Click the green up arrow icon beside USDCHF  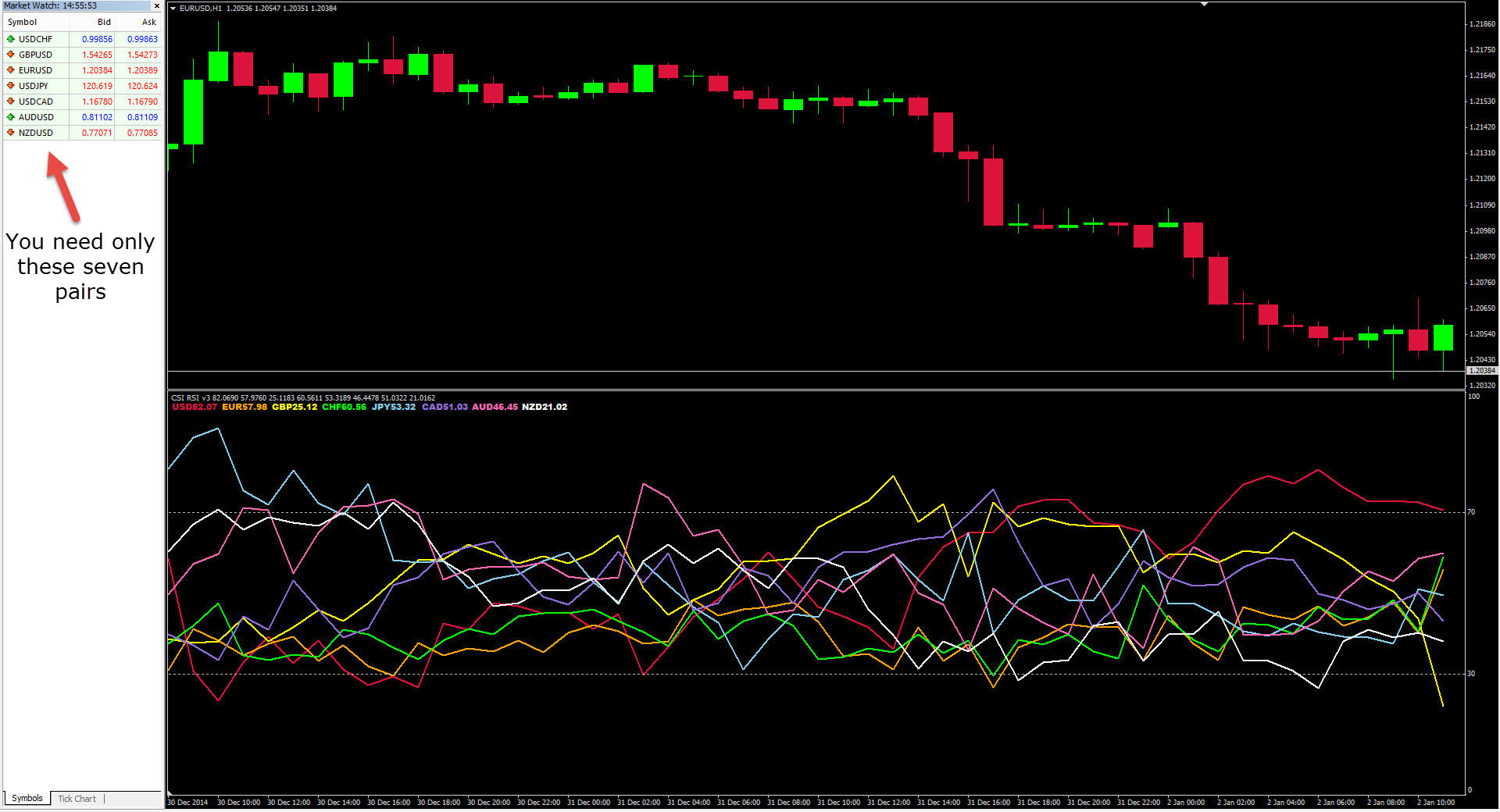pyautogui.click(x=11, y=39)
